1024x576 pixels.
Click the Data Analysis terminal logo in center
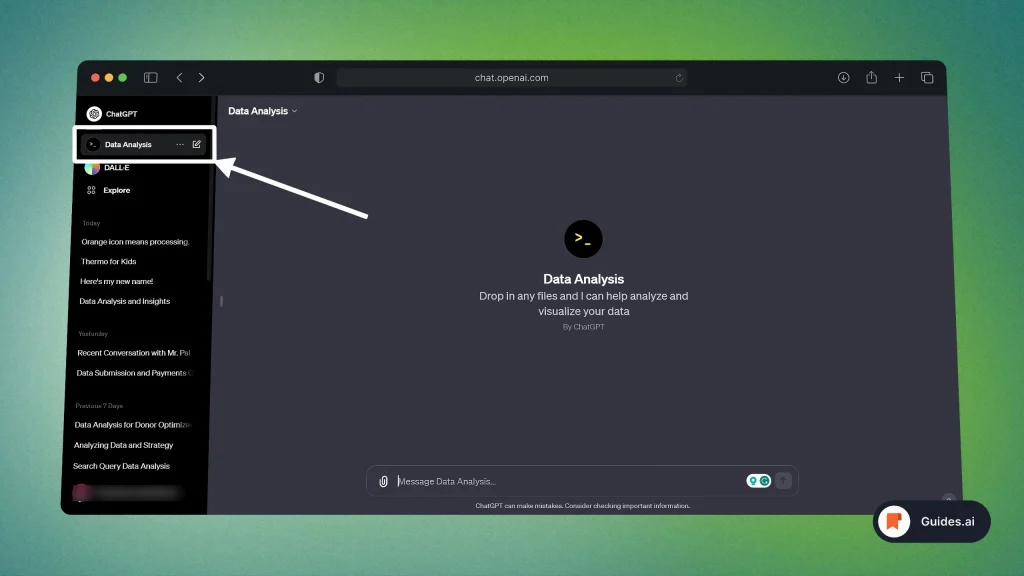tap(583, 239)
